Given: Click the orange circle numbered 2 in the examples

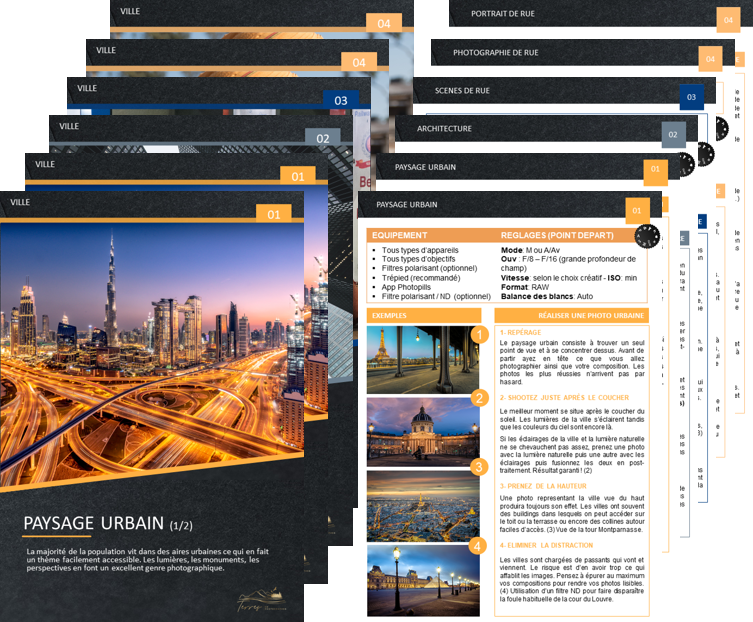Looking at the screenshot, I should coord(479,398).
